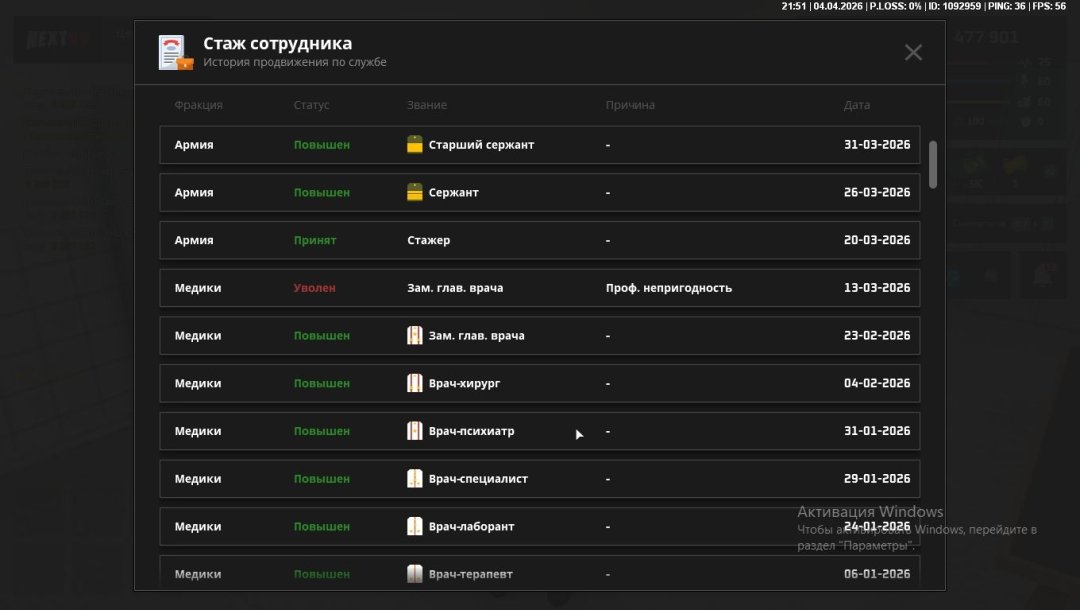Click the Старший сержант rank insignia icon
Image resolution: width=1080 pixels, height=610 pixels.
coord(415,145)
